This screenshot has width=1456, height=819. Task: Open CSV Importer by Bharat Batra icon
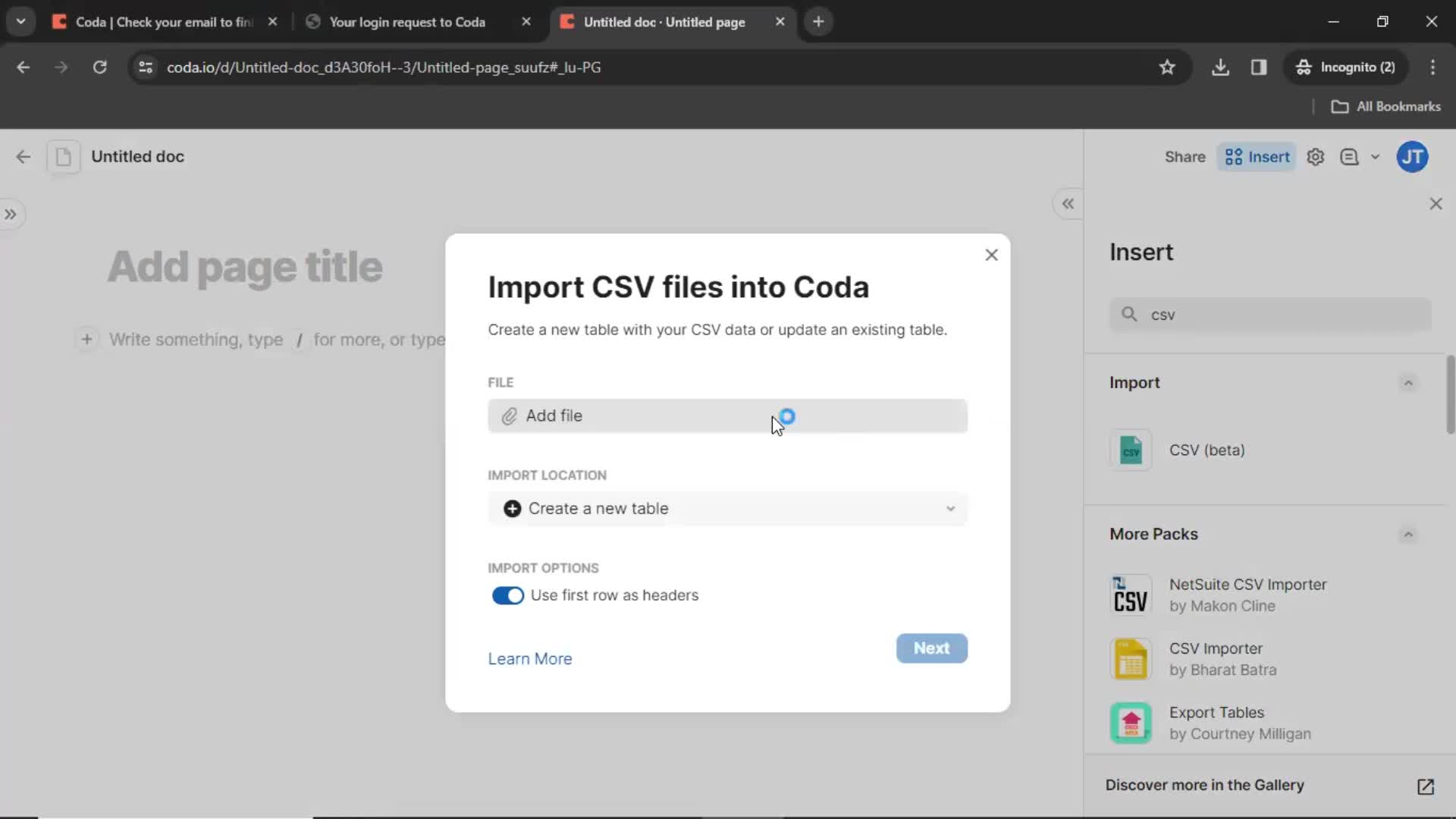coord(1131,659)
